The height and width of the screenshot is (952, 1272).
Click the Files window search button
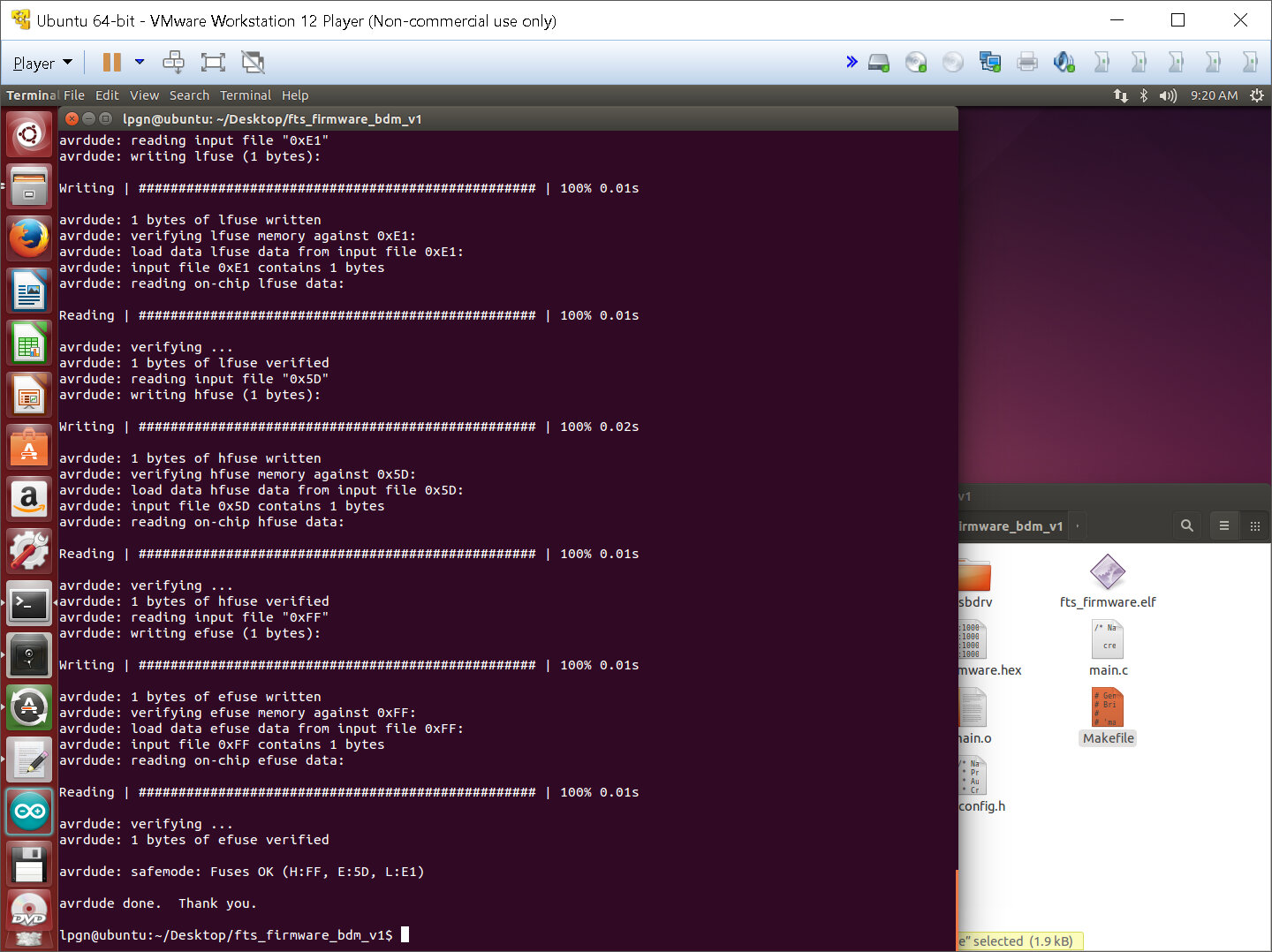coord(1187,525)
